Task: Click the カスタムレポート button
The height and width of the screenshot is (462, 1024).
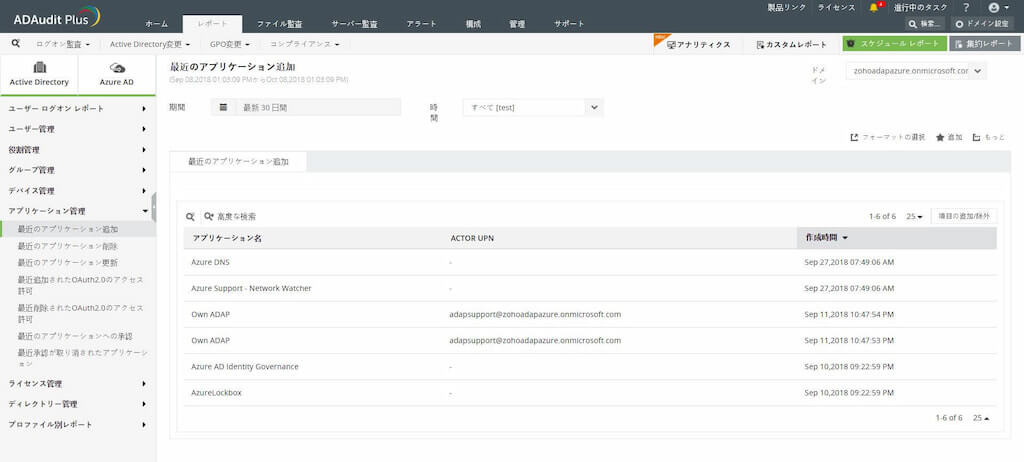Action: [792, 44]
